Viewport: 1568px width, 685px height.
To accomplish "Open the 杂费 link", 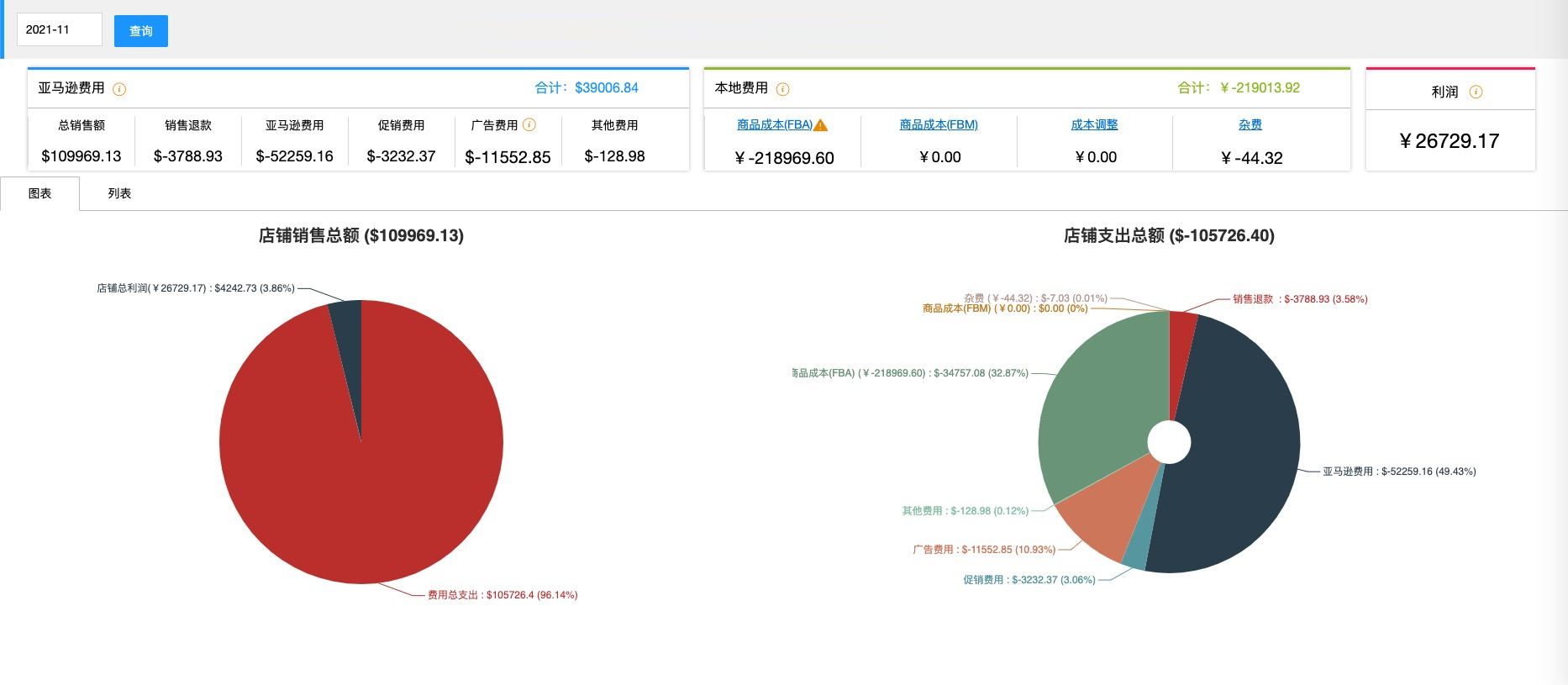I will coord(1250,125).
